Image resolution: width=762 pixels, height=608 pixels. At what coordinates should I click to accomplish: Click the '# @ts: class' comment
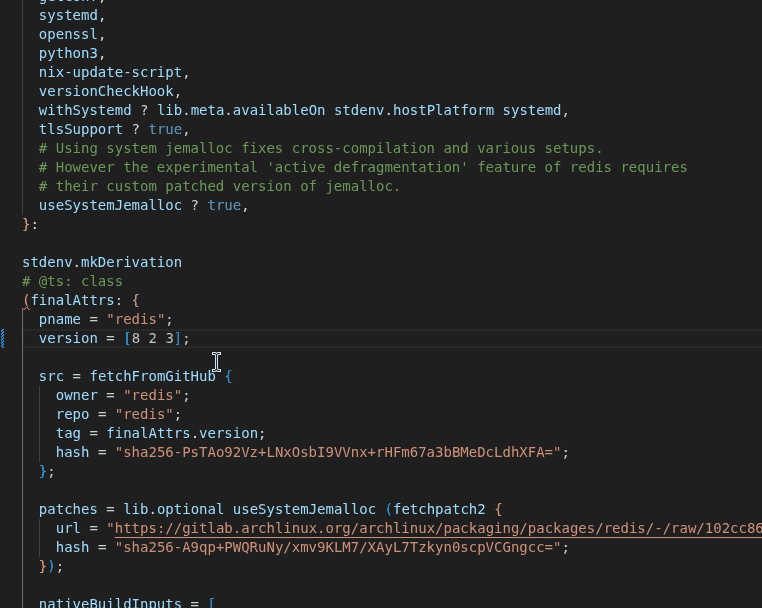point(72,281)
